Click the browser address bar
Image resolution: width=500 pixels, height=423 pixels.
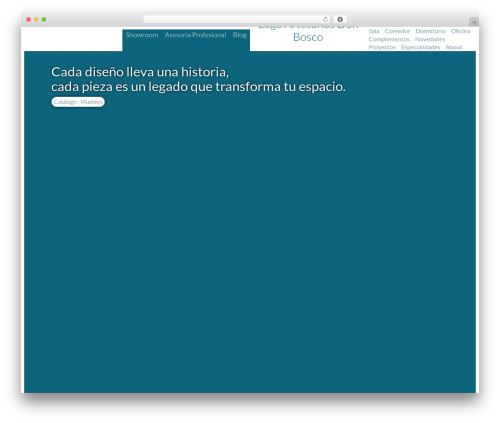[x=236, y=19]
